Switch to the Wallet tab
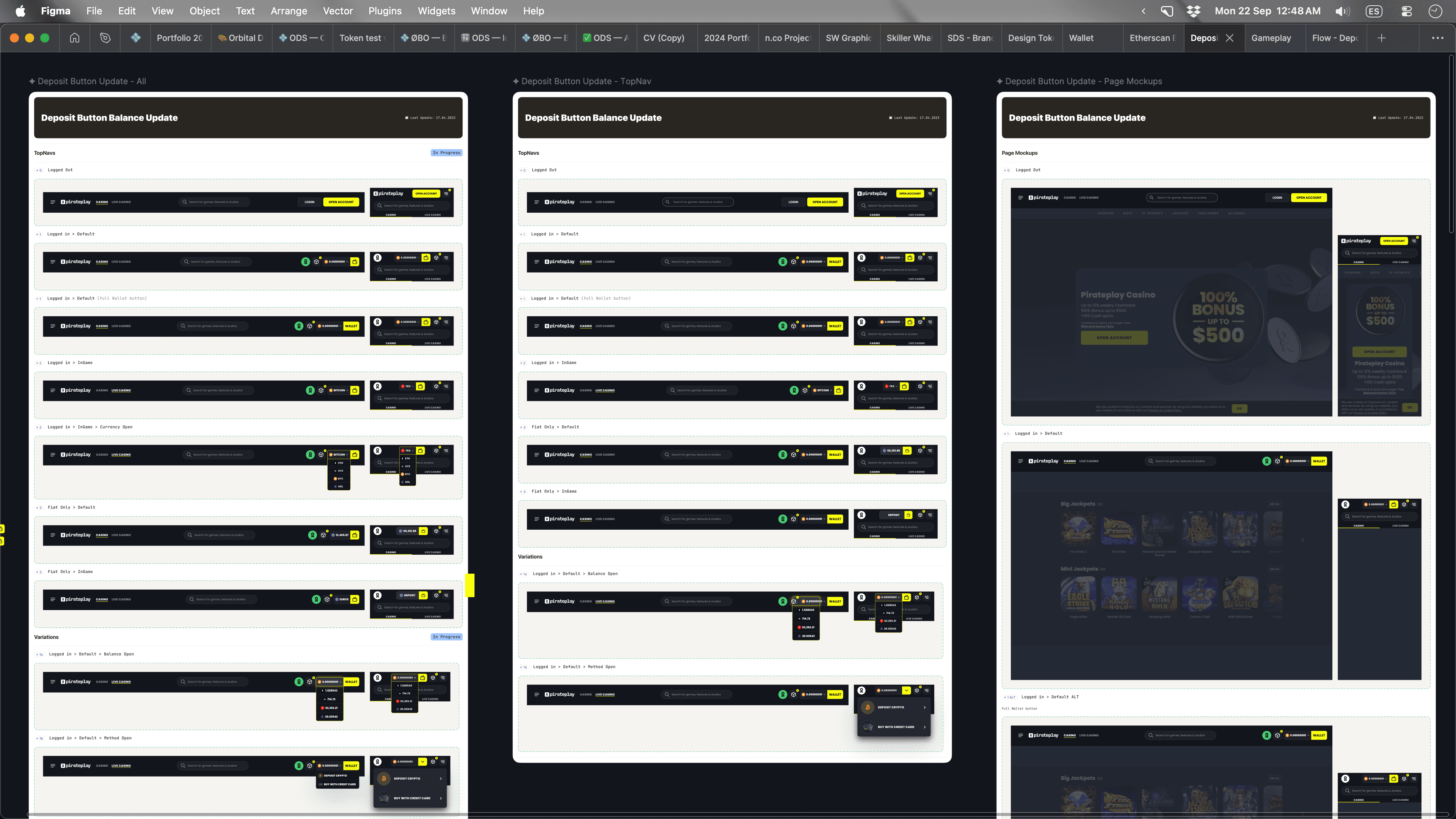Image resolution: width=1456 pixels, height=819 pixels. pos(1081,38)
